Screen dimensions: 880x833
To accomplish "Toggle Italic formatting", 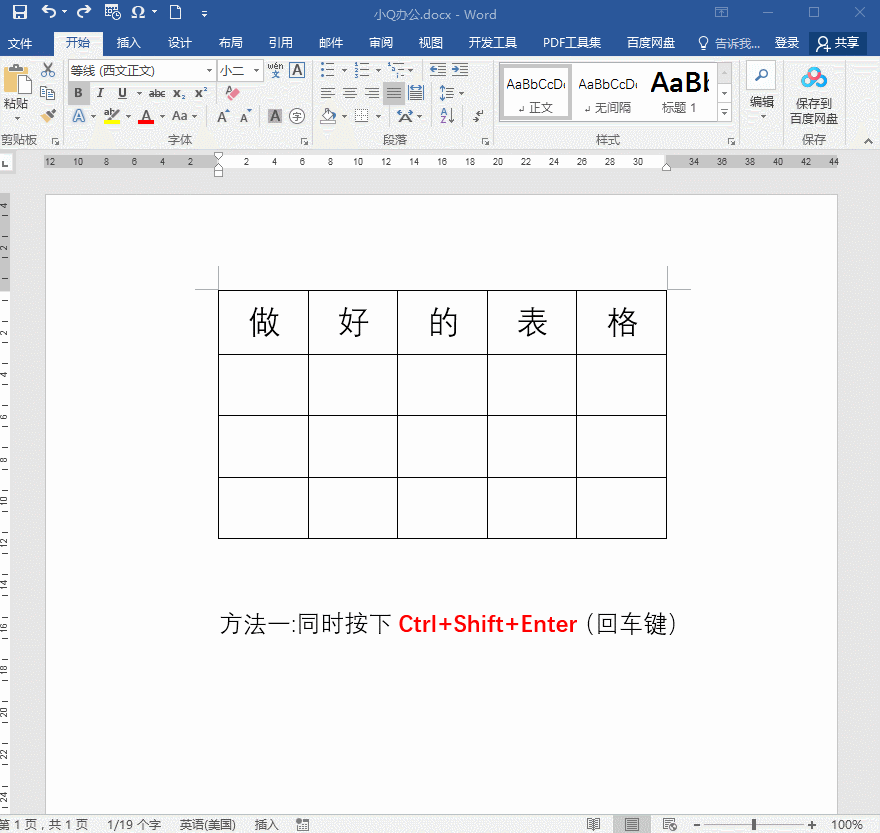I will point(100,93).
